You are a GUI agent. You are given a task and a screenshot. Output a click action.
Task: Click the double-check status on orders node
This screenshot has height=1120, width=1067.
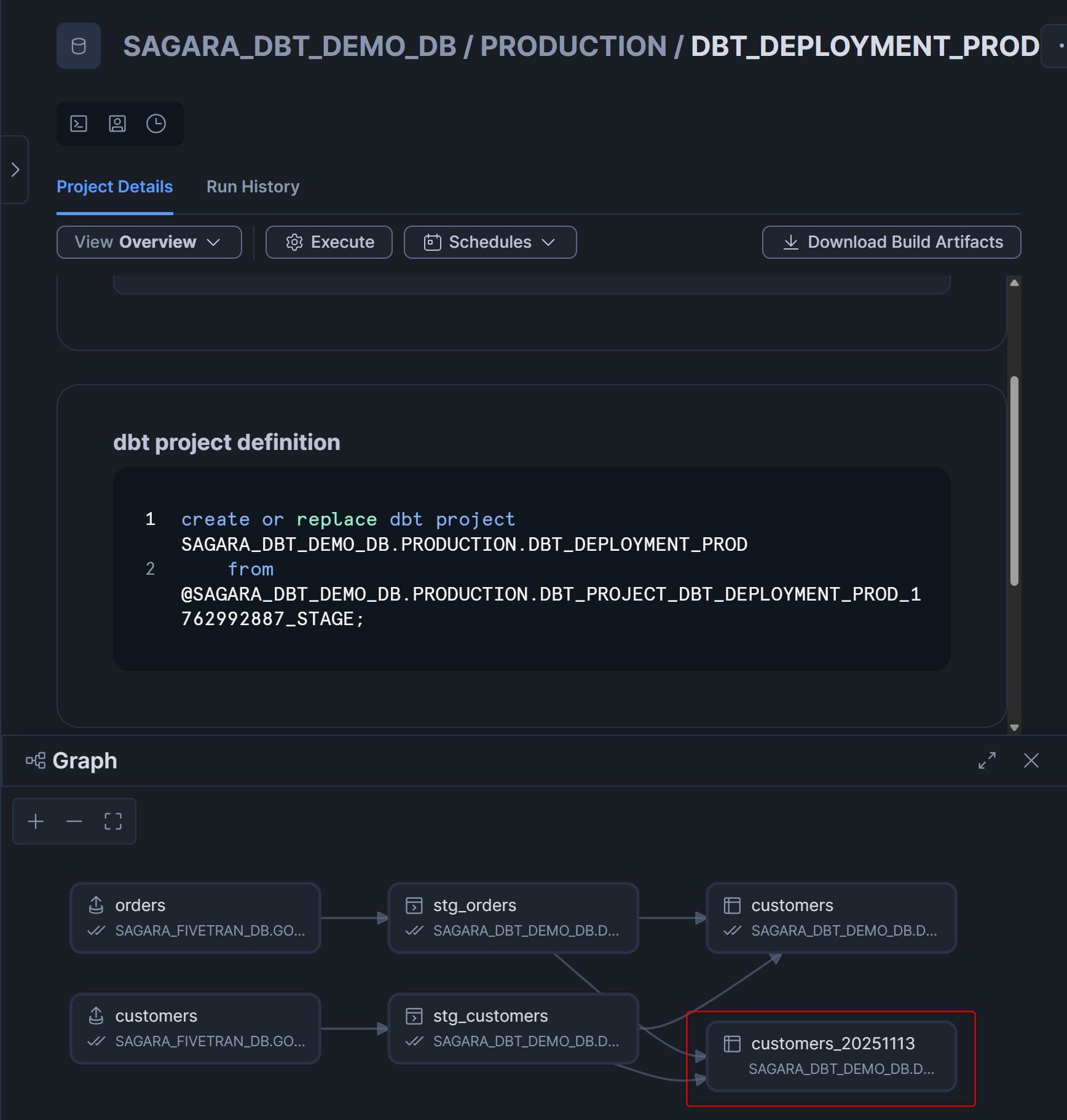(x=96, y=931)
